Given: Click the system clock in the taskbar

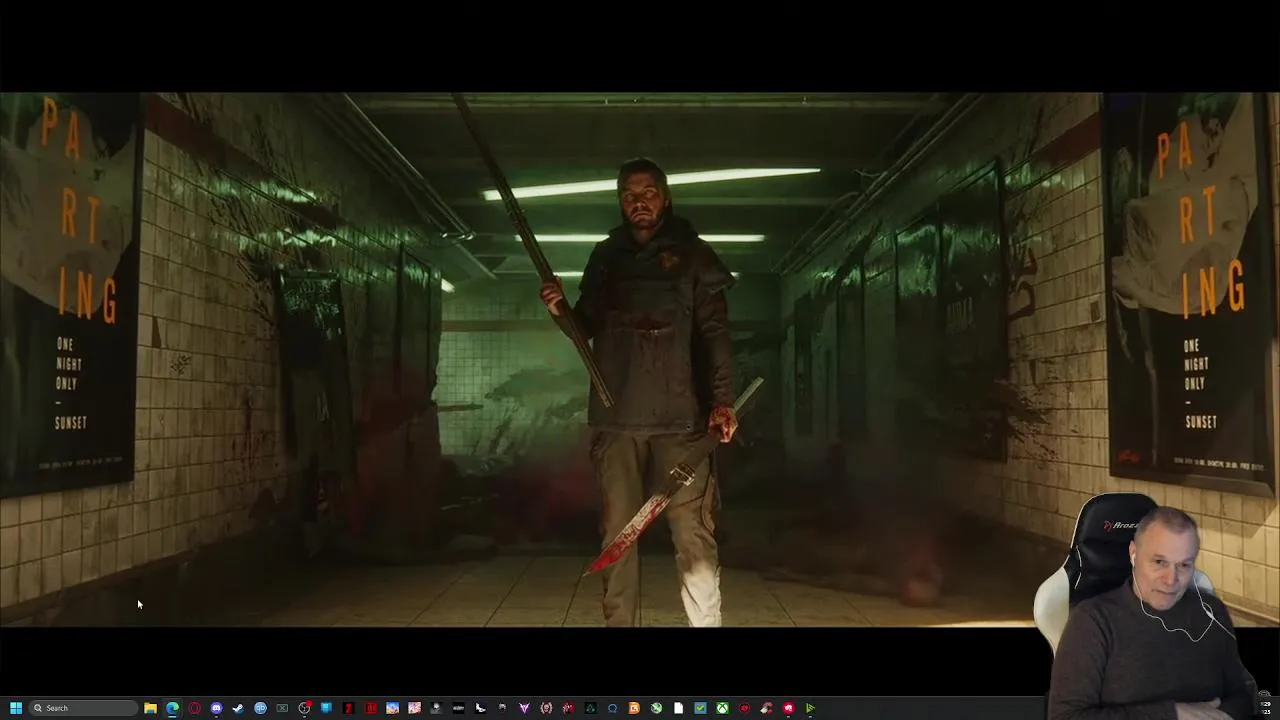Looking at the screenshot, I should click(1266, 708).
